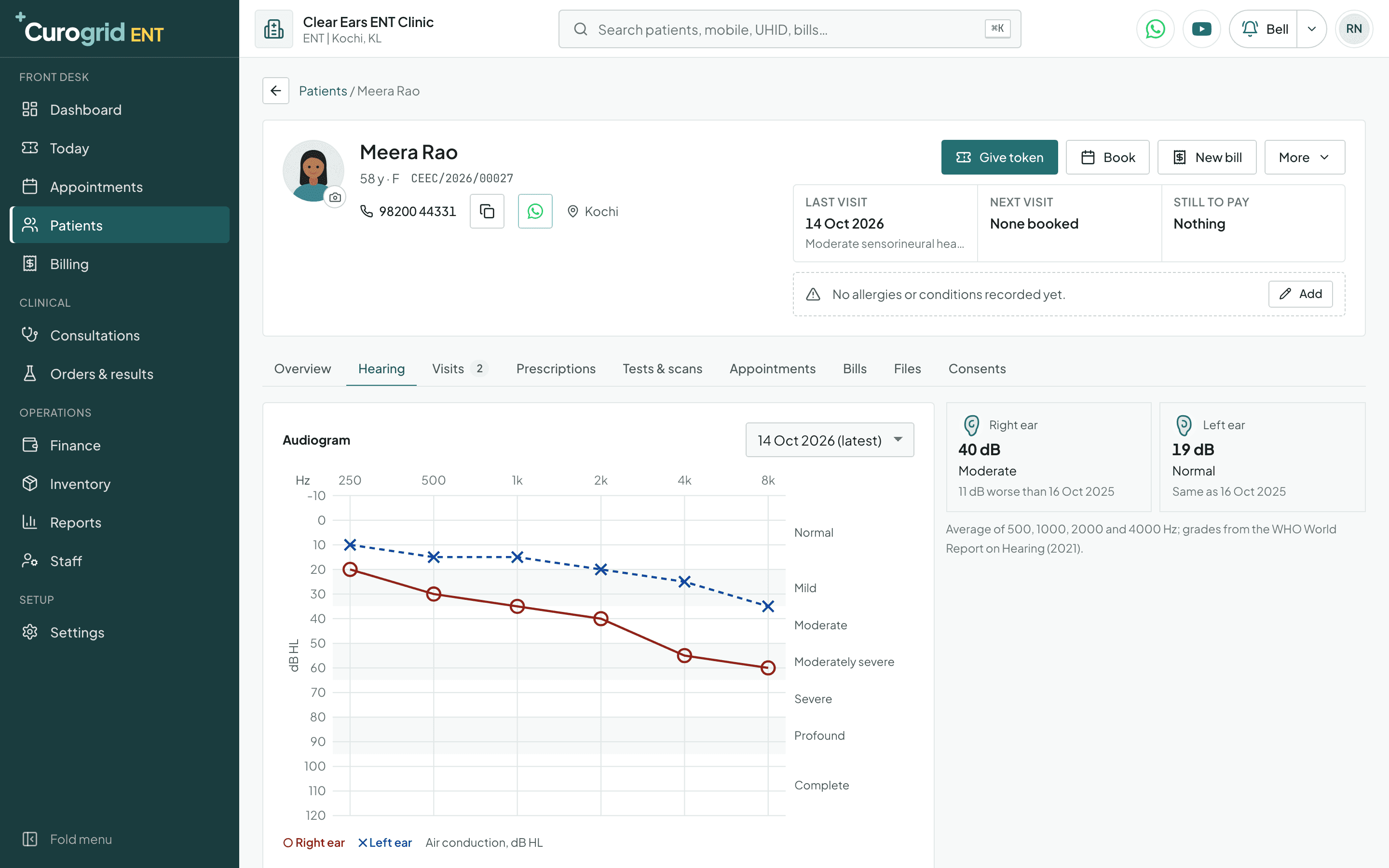Image resolution: width=1389 pixels, height=868 pixels.
Task: Open the Visits tab
Action: click(x=460, y=368)
